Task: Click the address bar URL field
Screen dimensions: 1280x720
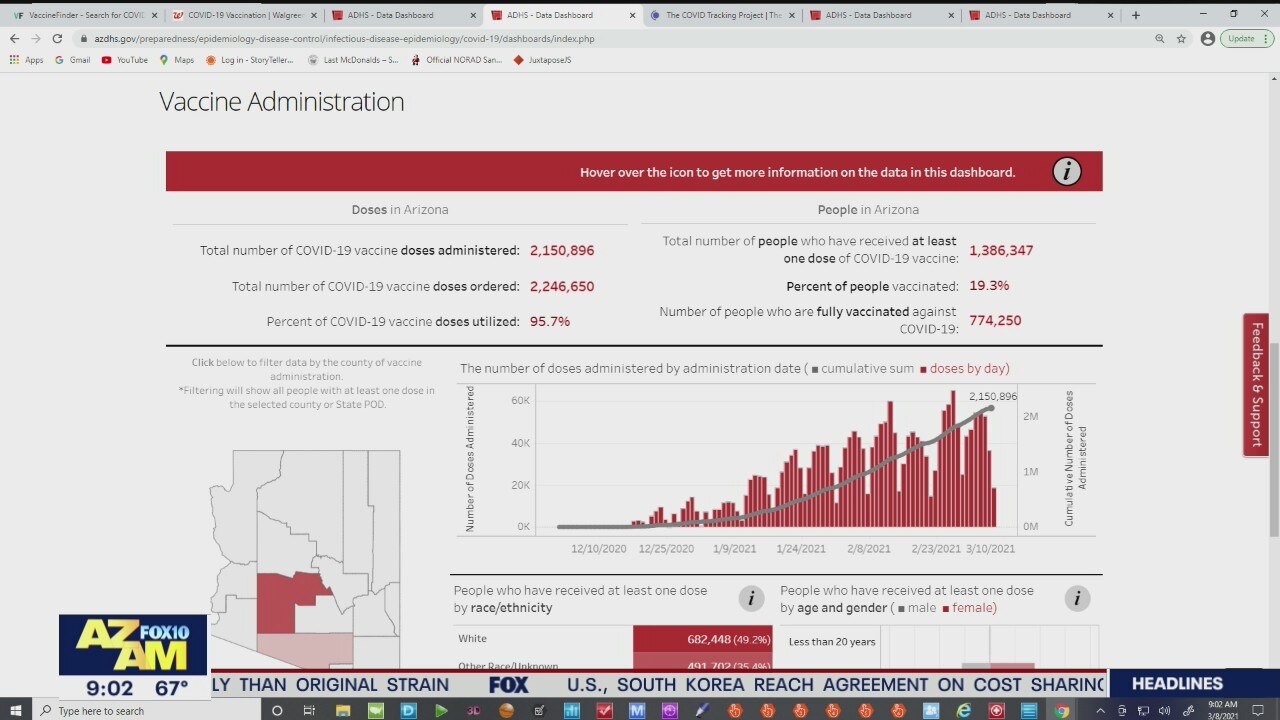Action: (600, 38)
